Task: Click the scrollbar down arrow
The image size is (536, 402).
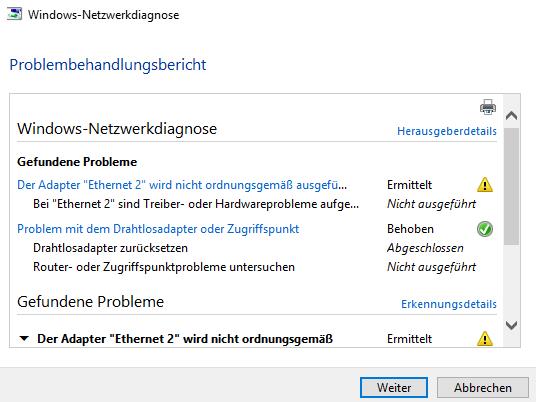Action: [x=511, y=325]
